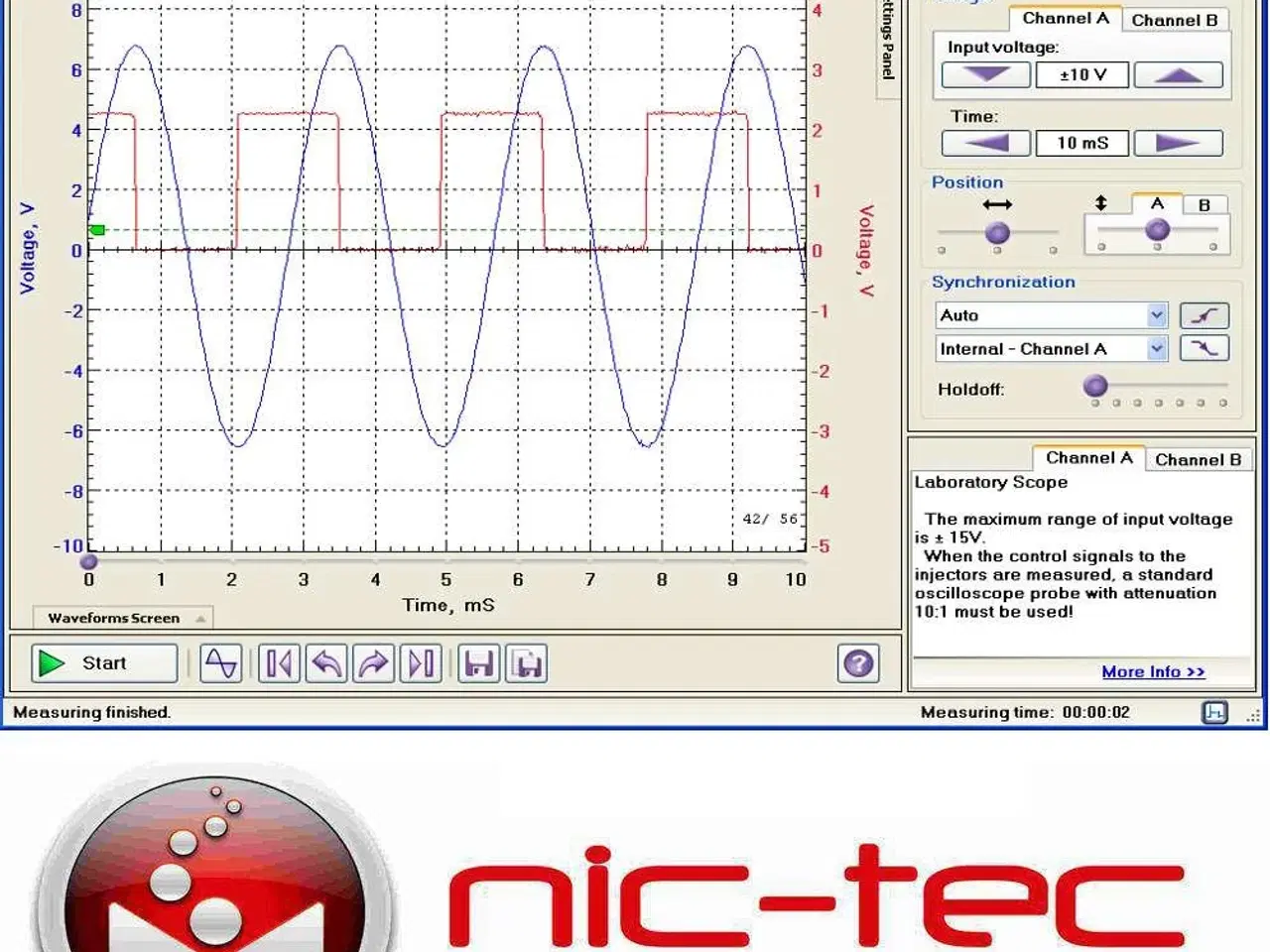Click the redo forward arrow icon

coord(373,663)
